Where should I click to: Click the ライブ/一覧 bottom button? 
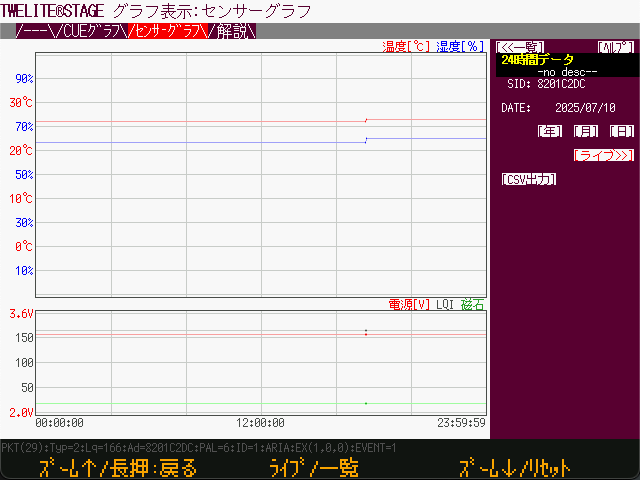pos(313,468)
